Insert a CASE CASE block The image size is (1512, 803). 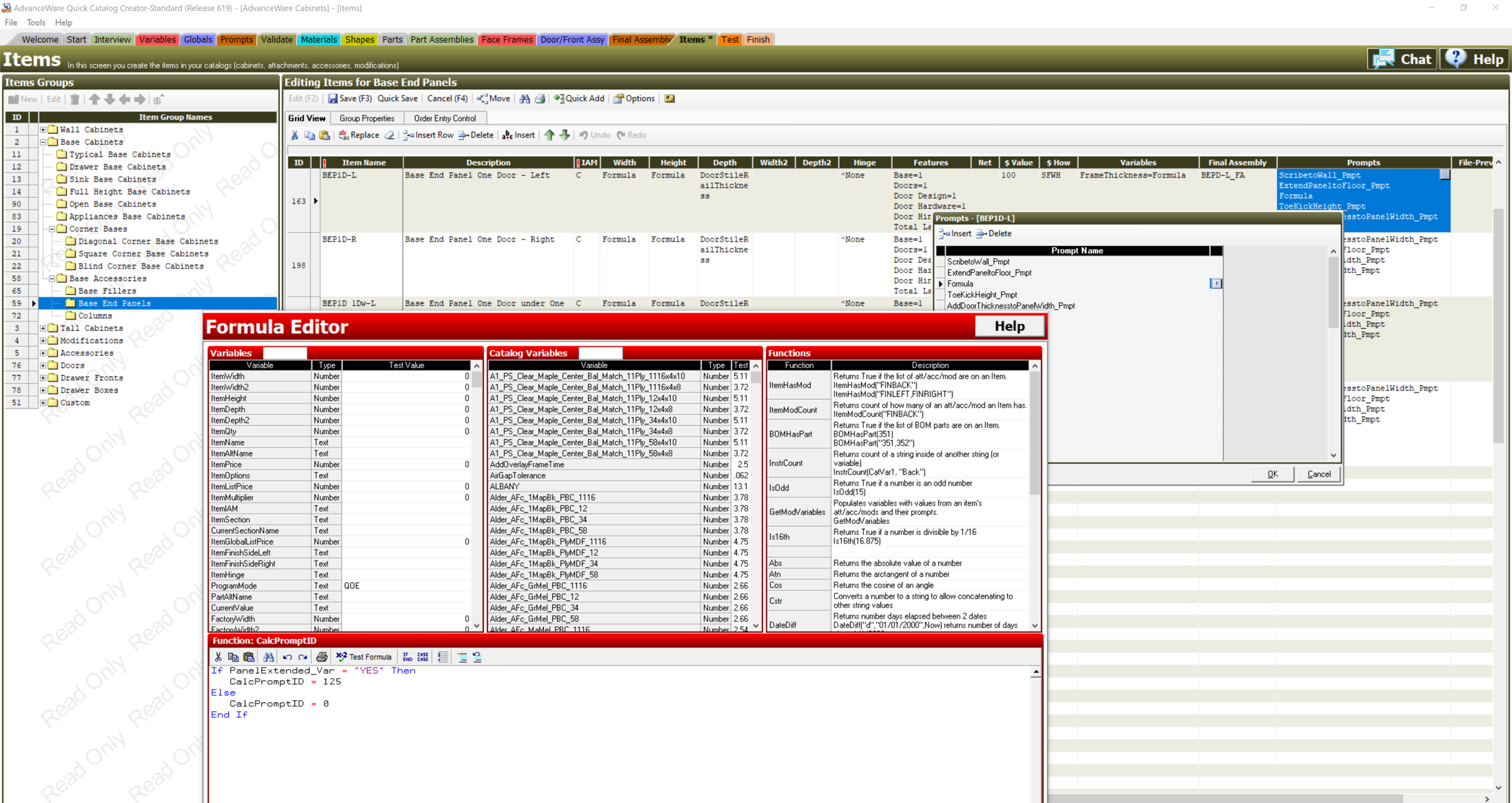pos(422,656)
